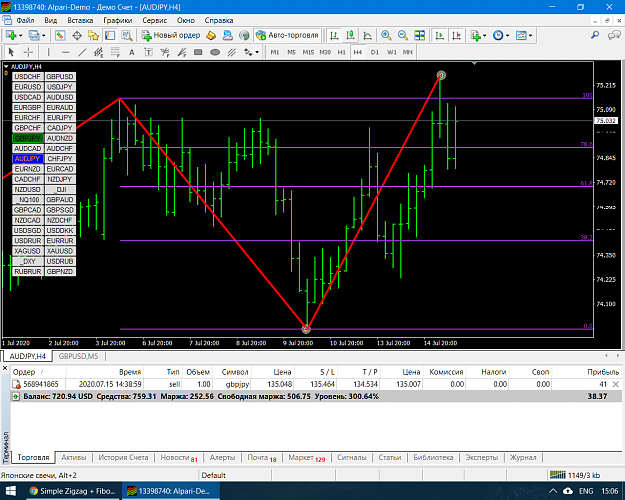Zoom in on the chart

coord(386,35)
